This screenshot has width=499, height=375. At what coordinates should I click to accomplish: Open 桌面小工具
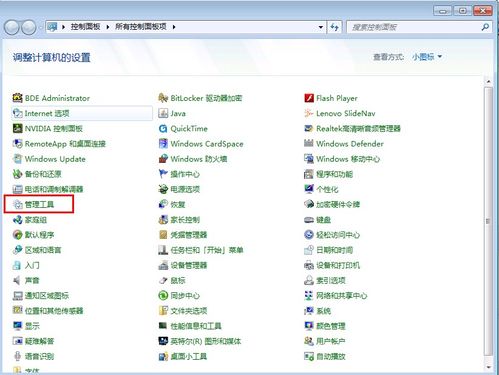click(183, 356)
